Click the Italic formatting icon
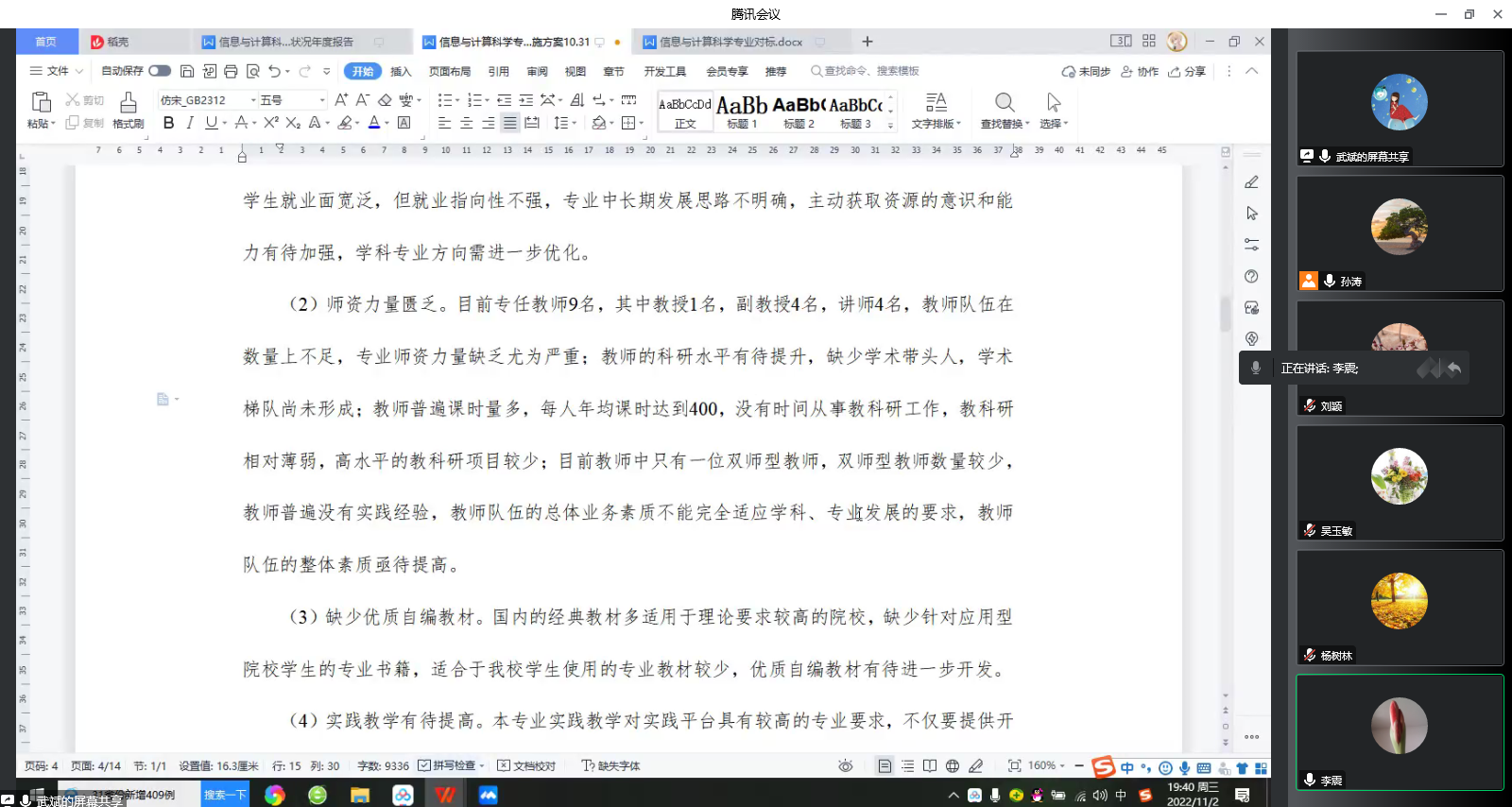 pos(190,123)
